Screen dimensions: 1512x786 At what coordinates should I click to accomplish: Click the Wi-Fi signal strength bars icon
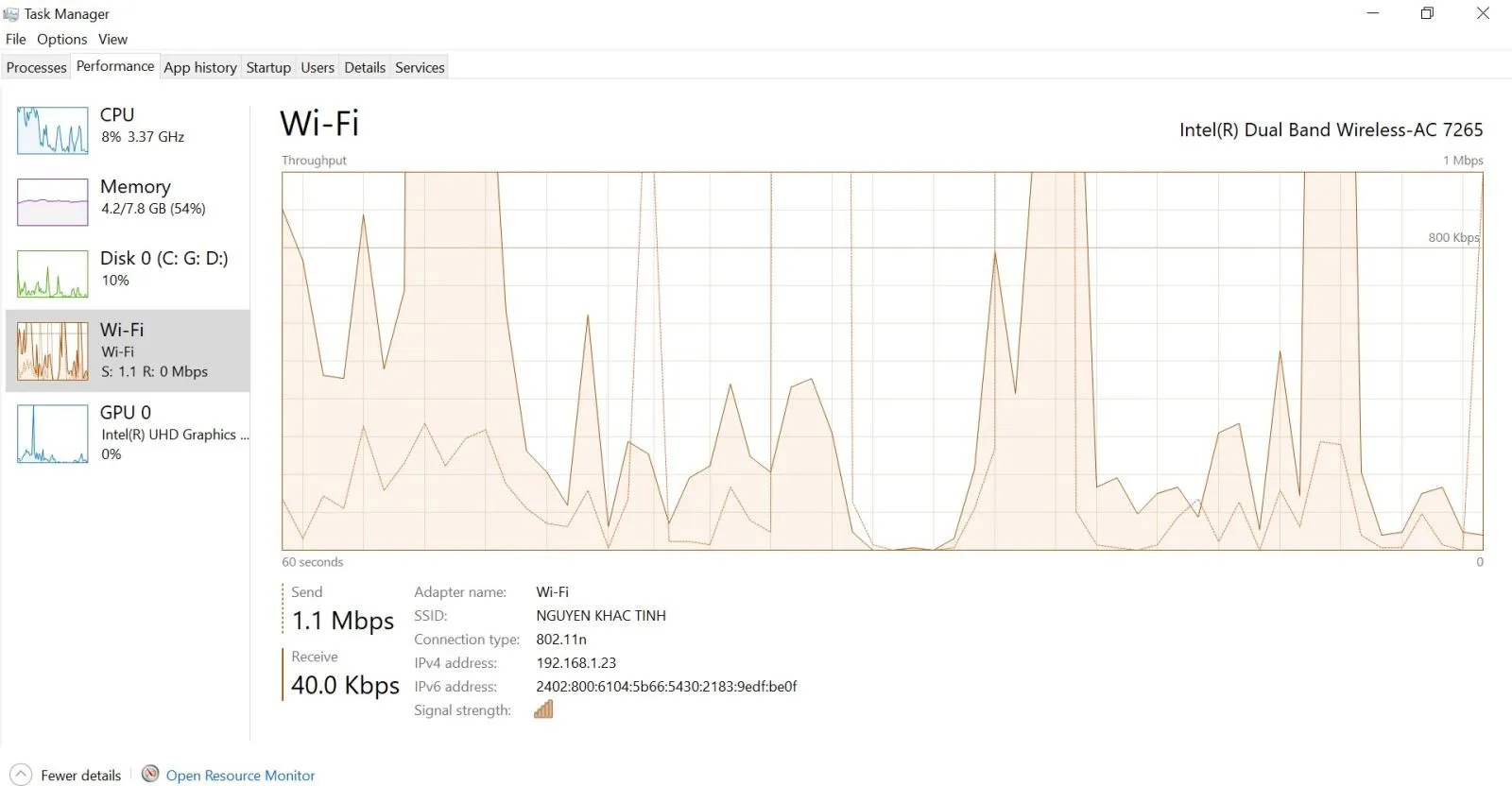click(543, 709)
